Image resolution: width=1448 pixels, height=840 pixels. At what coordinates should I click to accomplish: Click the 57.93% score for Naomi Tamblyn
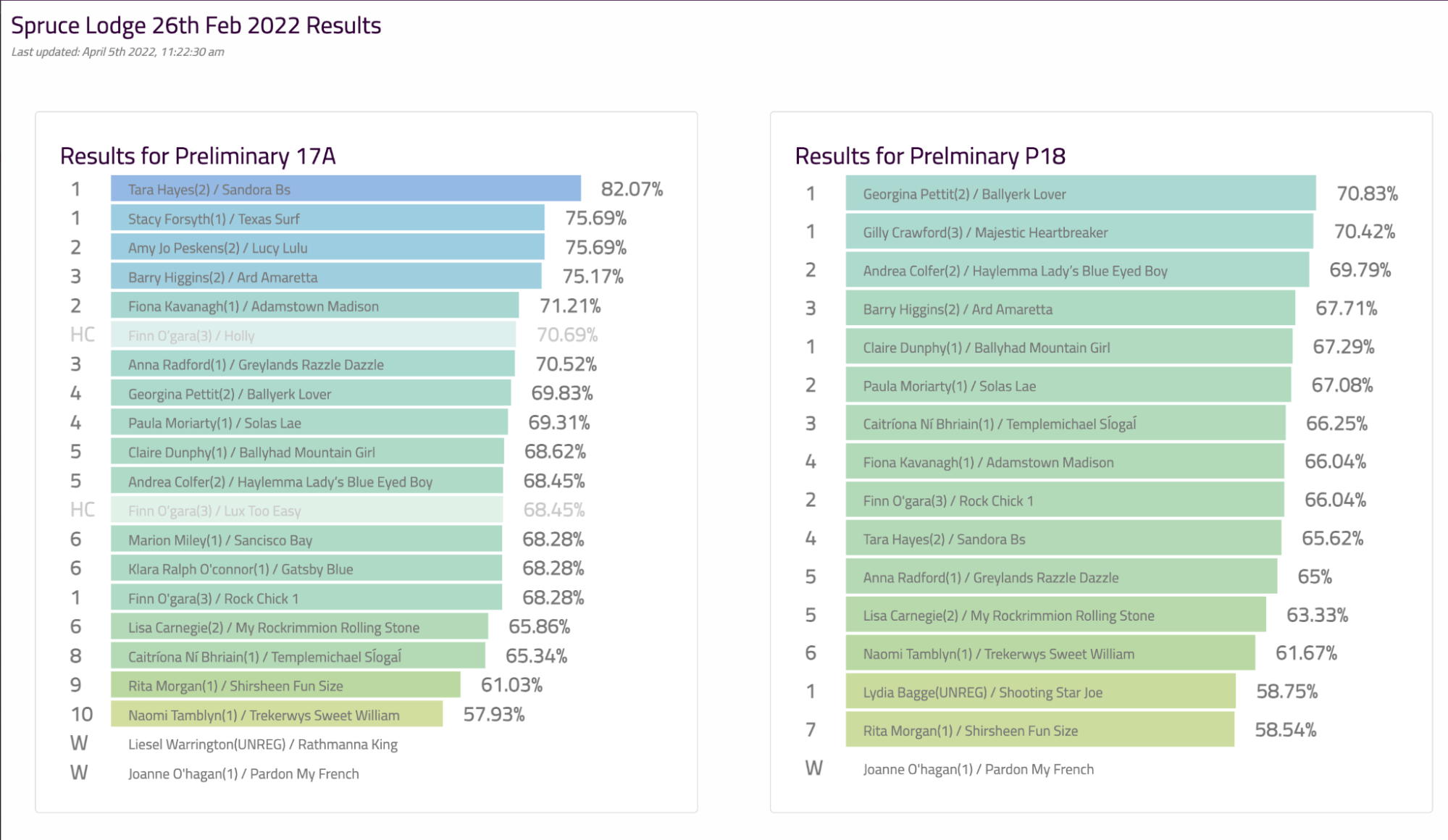pos(493,715)
